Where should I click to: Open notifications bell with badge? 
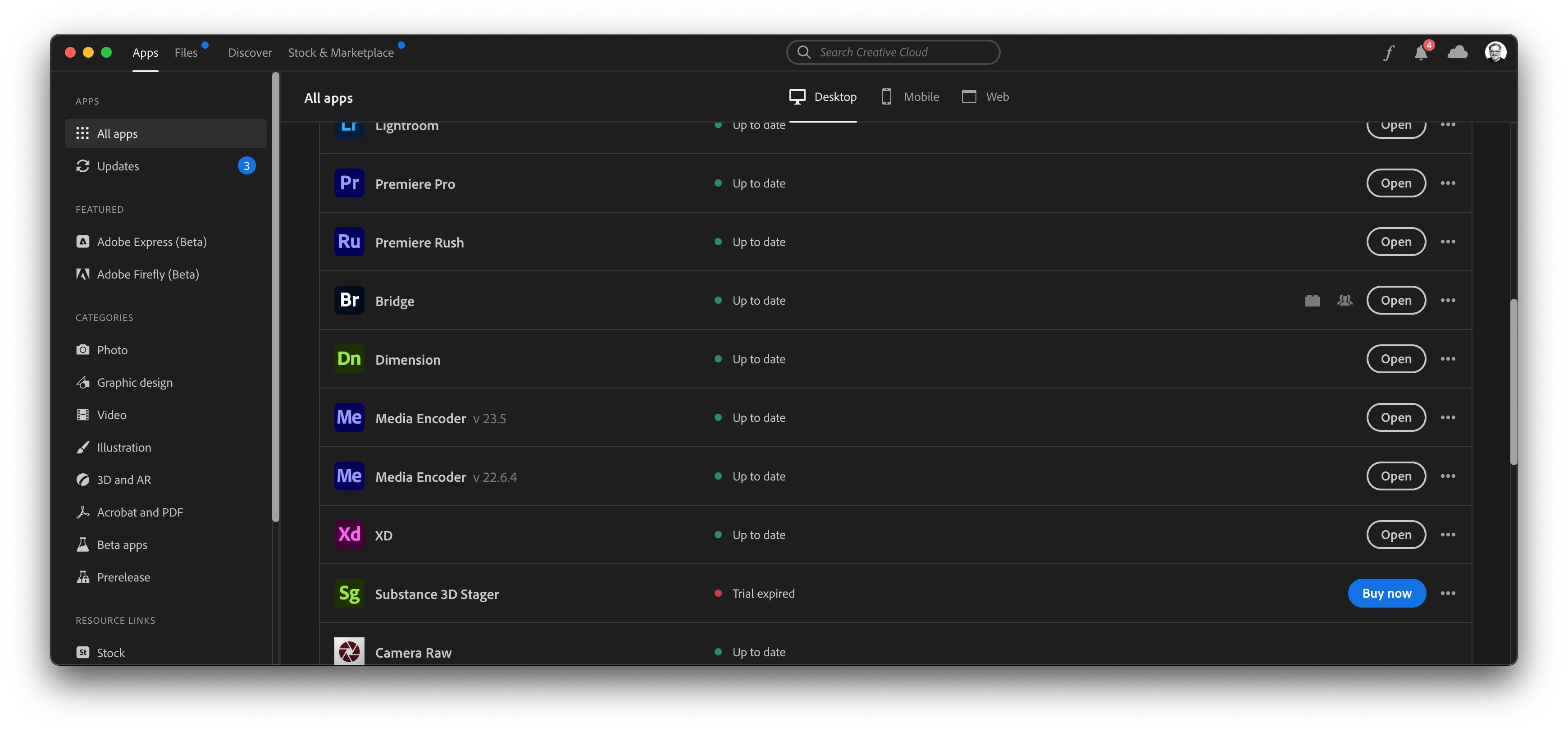pos(1421,52)
